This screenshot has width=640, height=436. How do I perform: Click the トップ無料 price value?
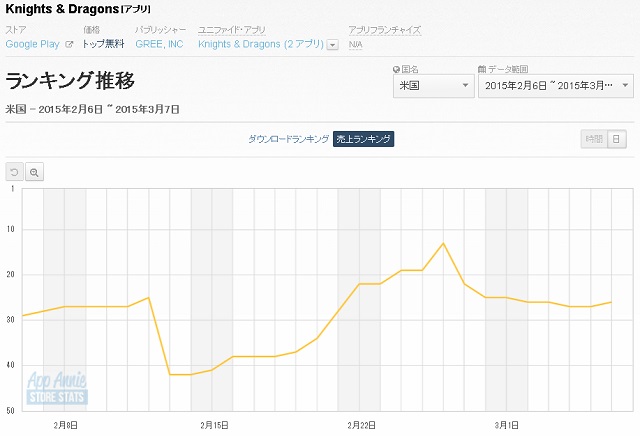103,44
